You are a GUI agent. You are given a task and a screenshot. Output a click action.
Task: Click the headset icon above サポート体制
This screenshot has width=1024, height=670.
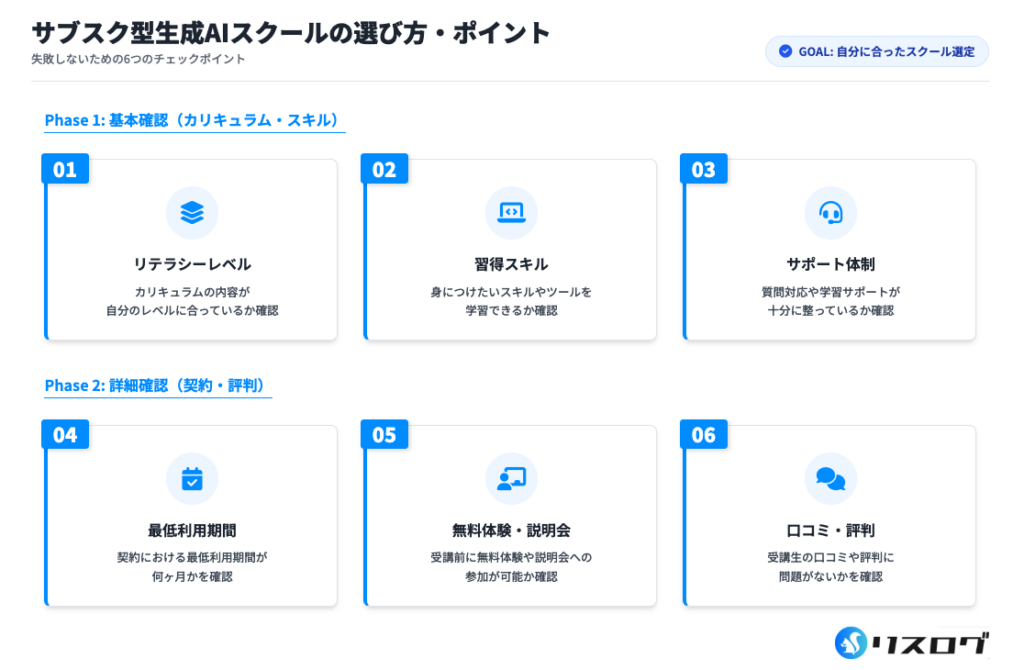(830, 212)
